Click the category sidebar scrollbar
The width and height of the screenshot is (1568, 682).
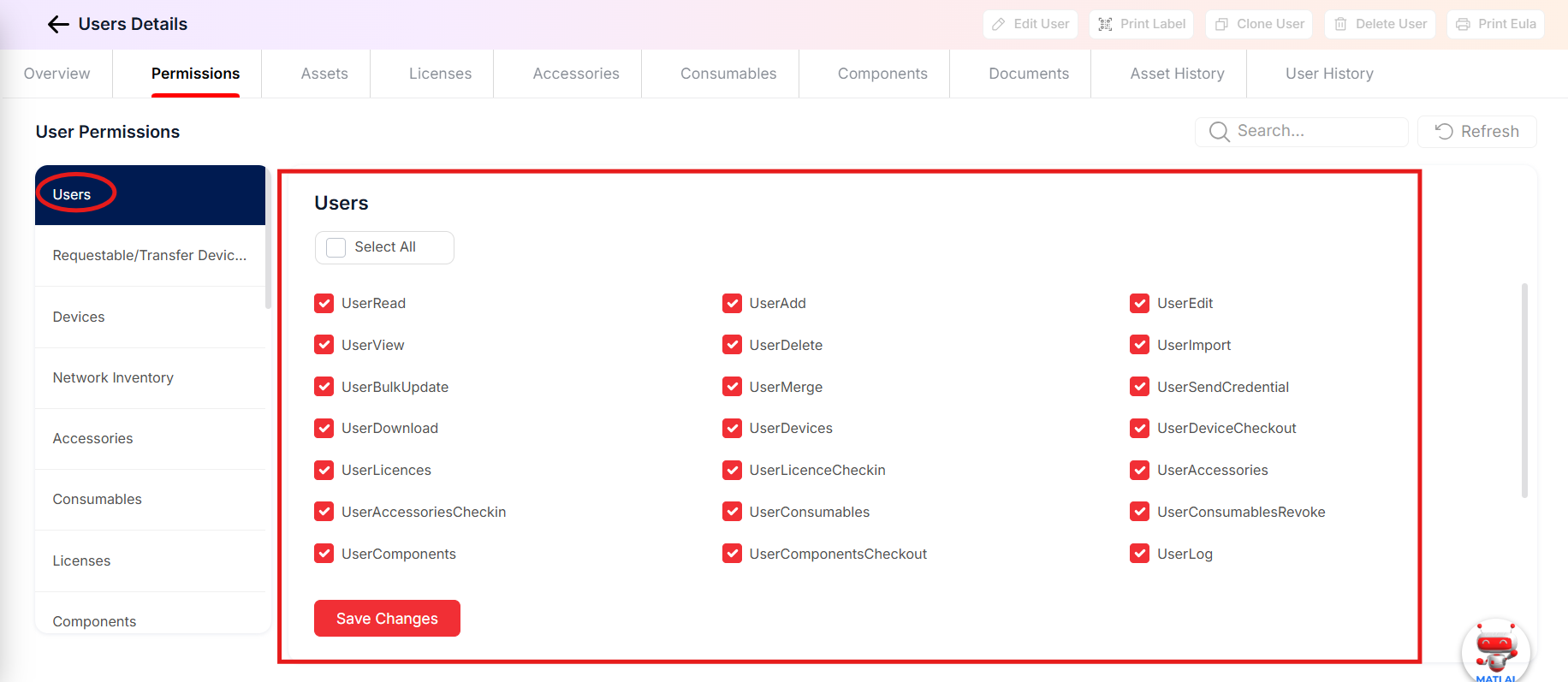coord(268,237)
